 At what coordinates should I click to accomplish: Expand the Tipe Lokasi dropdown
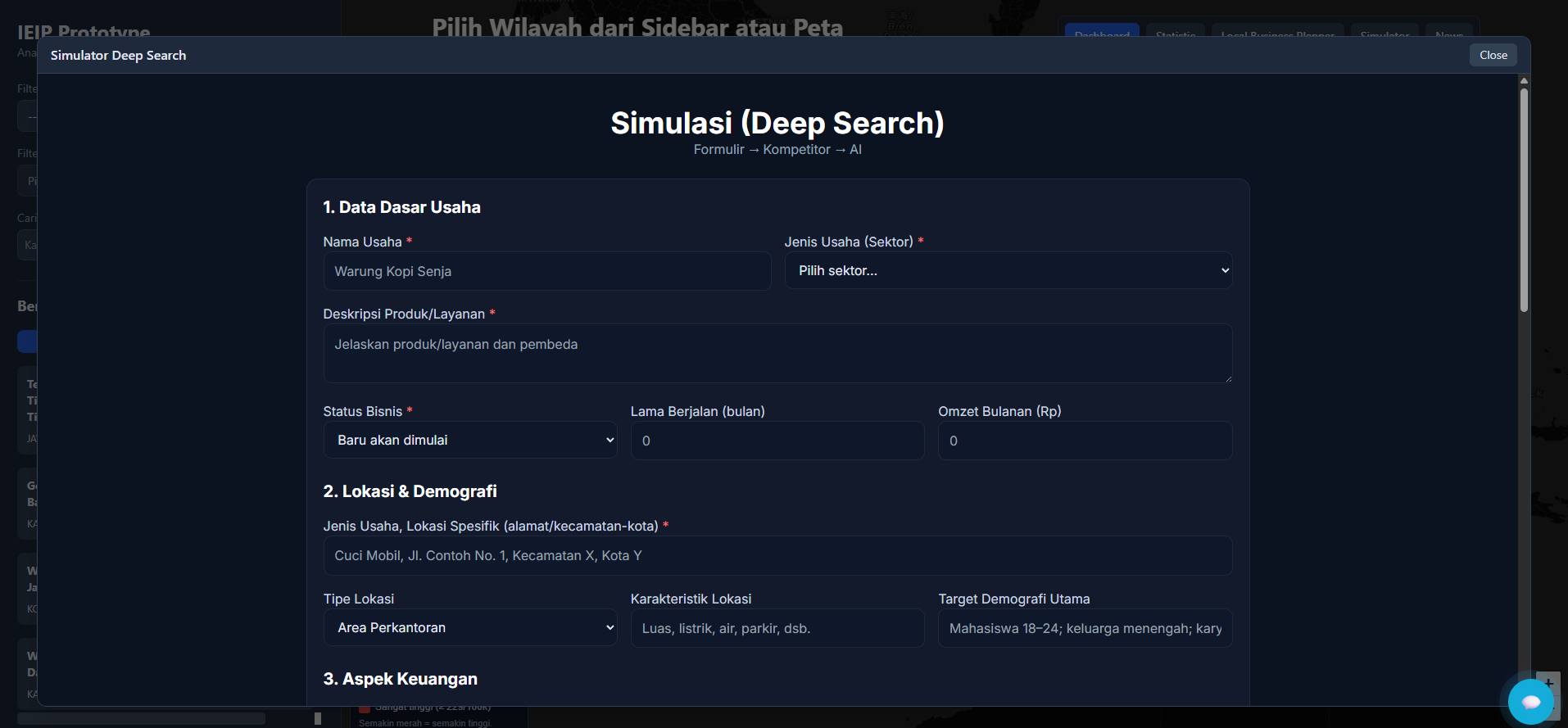tap(469, 628)
